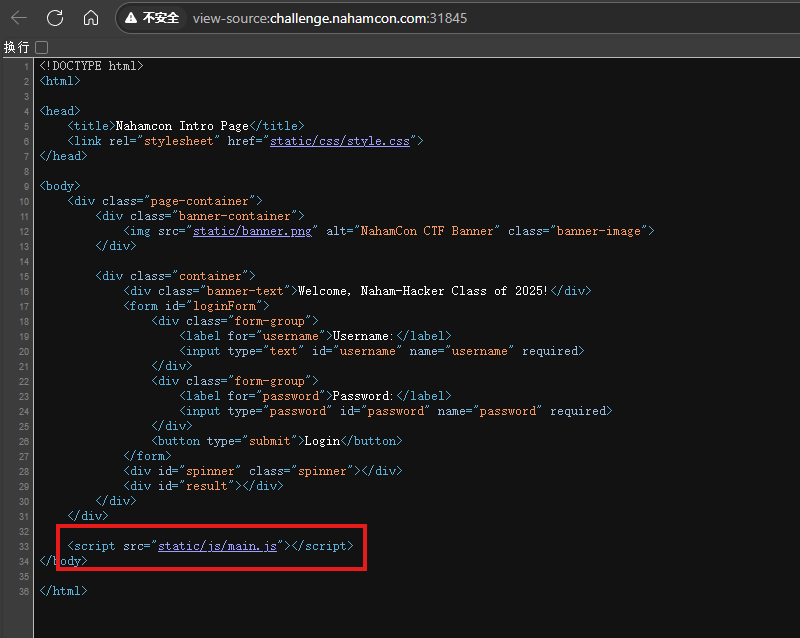Image resolution: width=800 pixels, height=638 pixels.
Task: Click the 'banner-container' class value
Action: click(235, 216)
